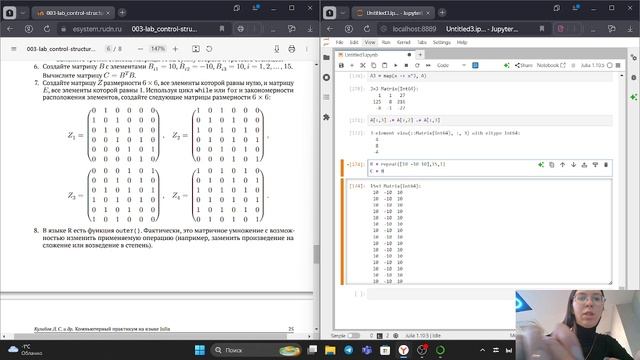640x360 pixels.
Task: Restart kernel and run all cells
Action: click(428, 65)
